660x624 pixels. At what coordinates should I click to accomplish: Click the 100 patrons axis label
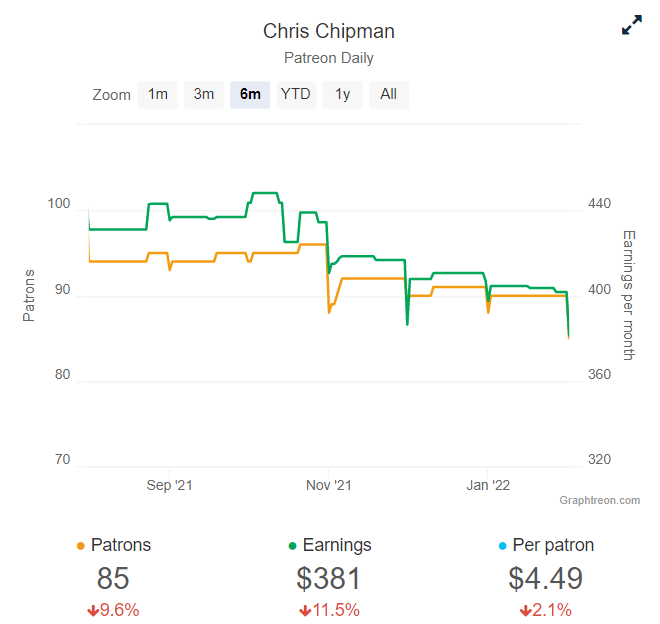(59, 204)
